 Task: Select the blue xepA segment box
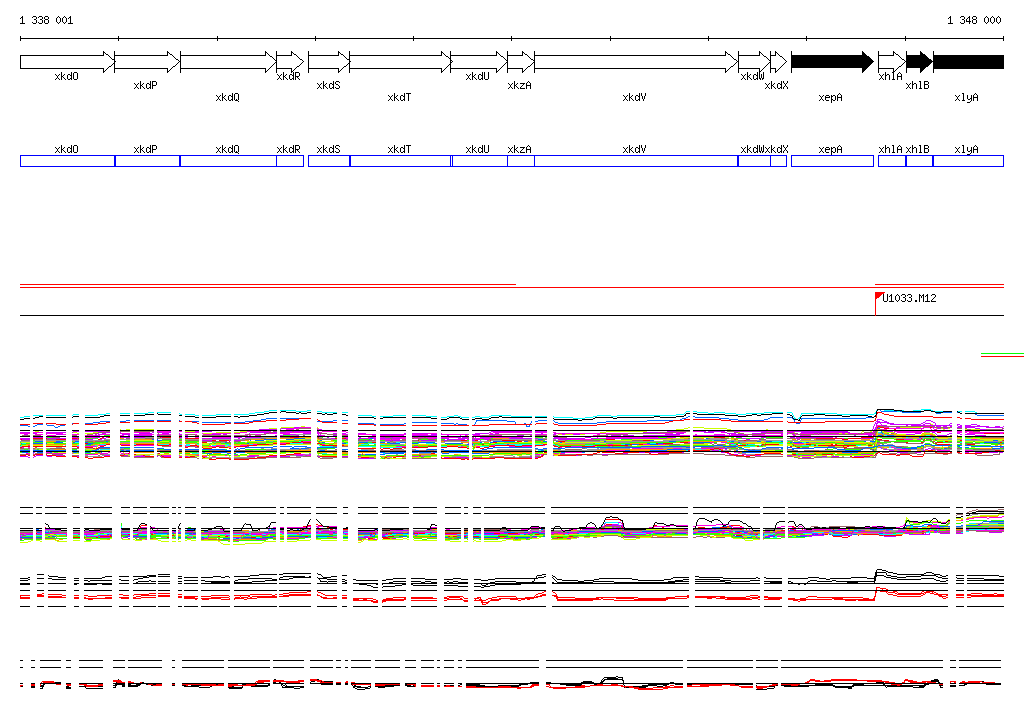pos(832,161)
